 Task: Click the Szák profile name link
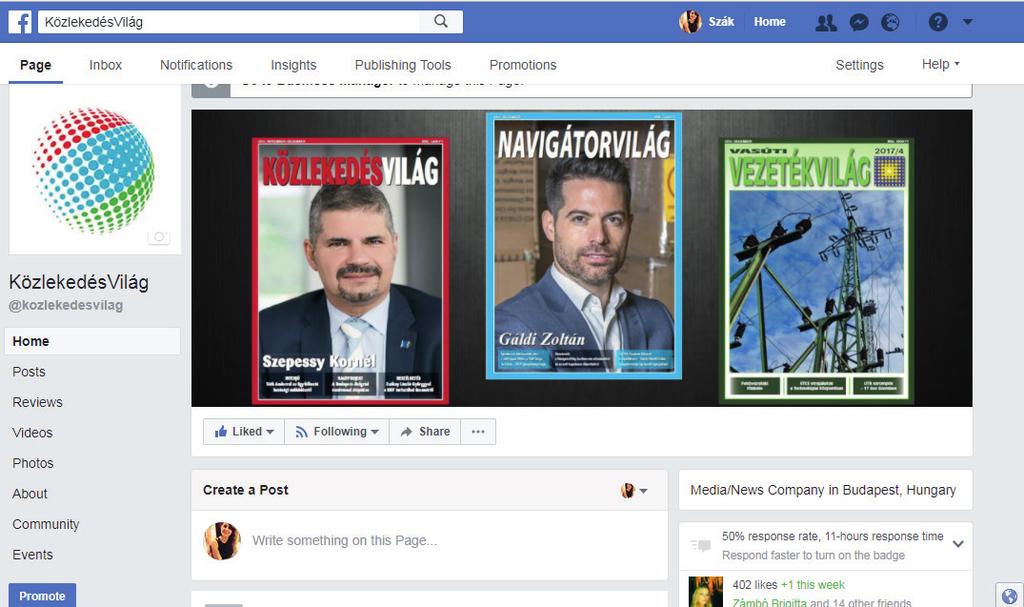pyautogui.click(x=721, y=22)
